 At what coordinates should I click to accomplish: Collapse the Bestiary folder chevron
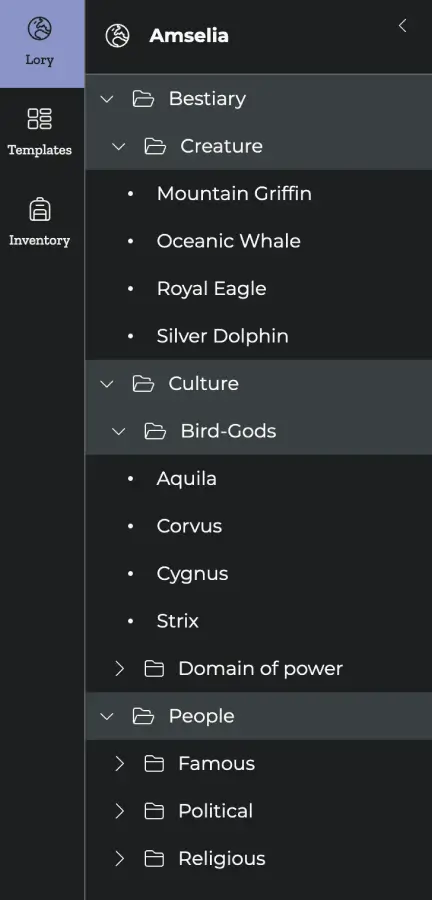coord(107,99)
